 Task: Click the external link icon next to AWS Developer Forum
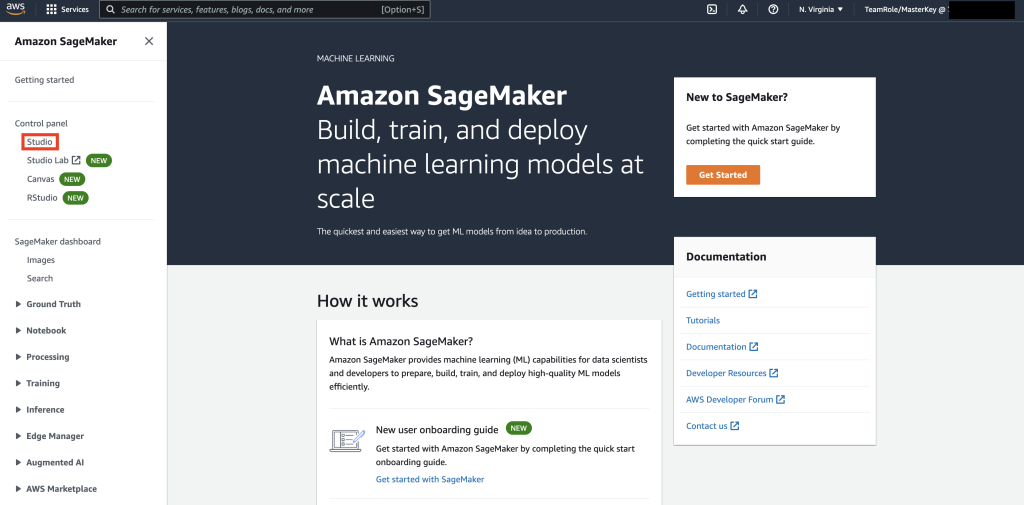tap(780, 399)
